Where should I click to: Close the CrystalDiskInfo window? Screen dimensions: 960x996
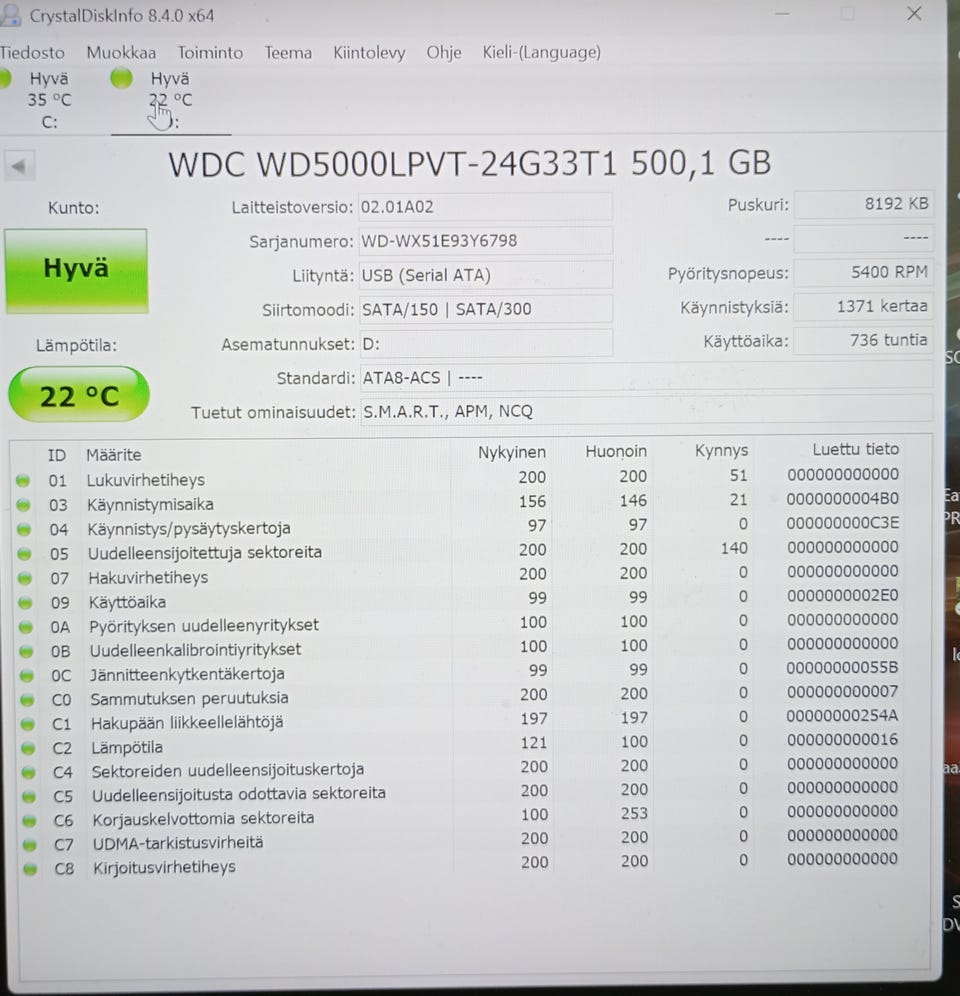click(x=914, y=13)
